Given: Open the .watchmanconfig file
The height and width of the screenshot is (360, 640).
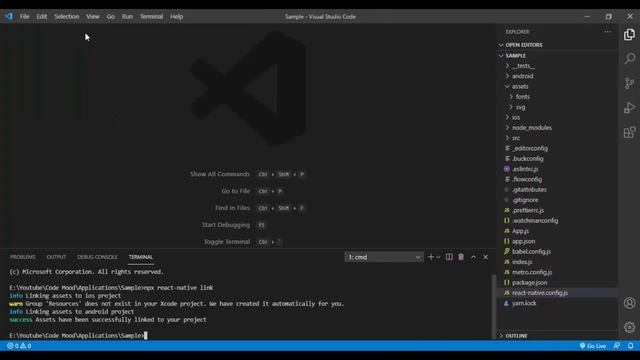Looking at the screenshot, I should click(x=558, y=220).
